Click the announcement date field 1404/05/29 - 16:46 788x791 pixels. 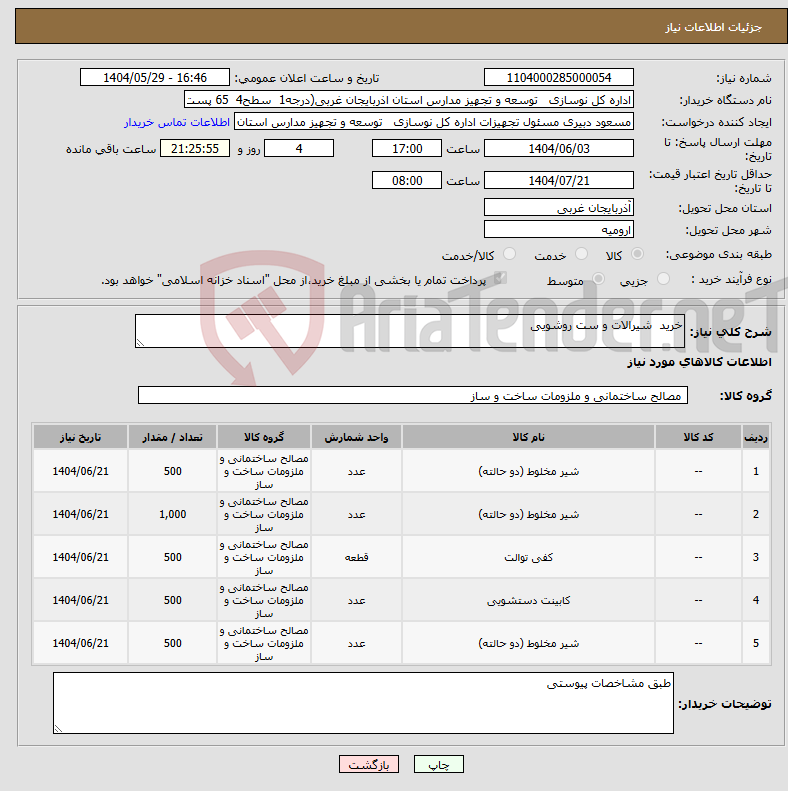point(155,78)
